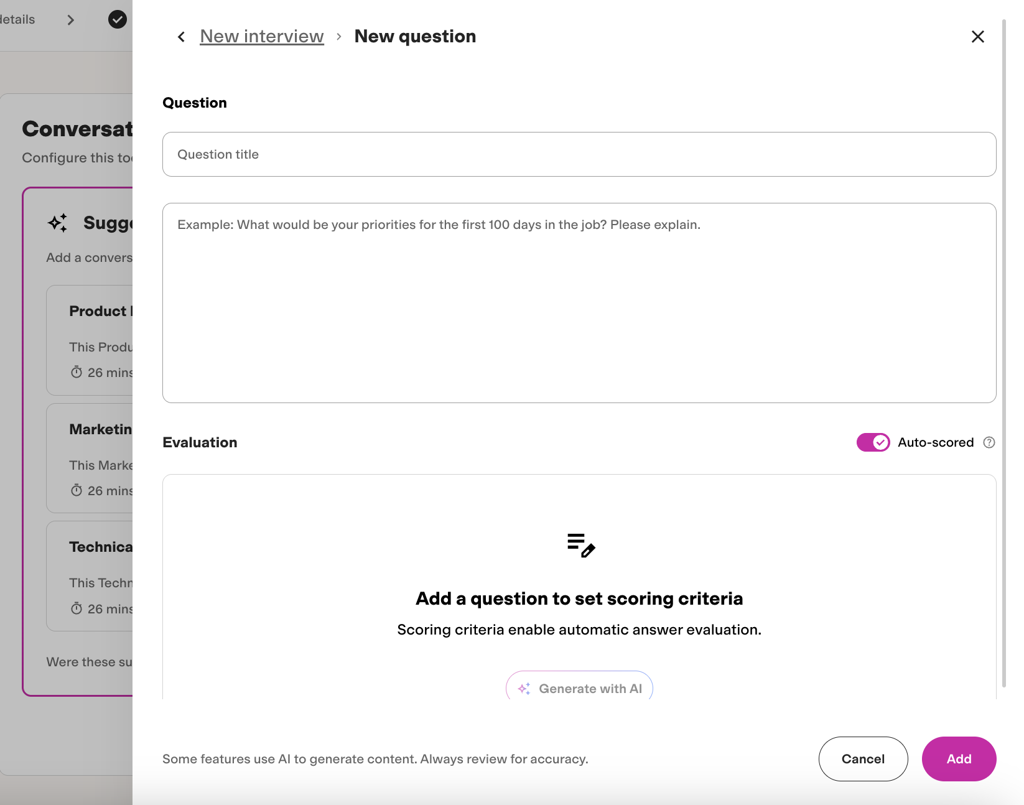Click the Suggestions sparkle icon
The width and height of the screenshot is (1024, 805).
click(x=57, y=223)
